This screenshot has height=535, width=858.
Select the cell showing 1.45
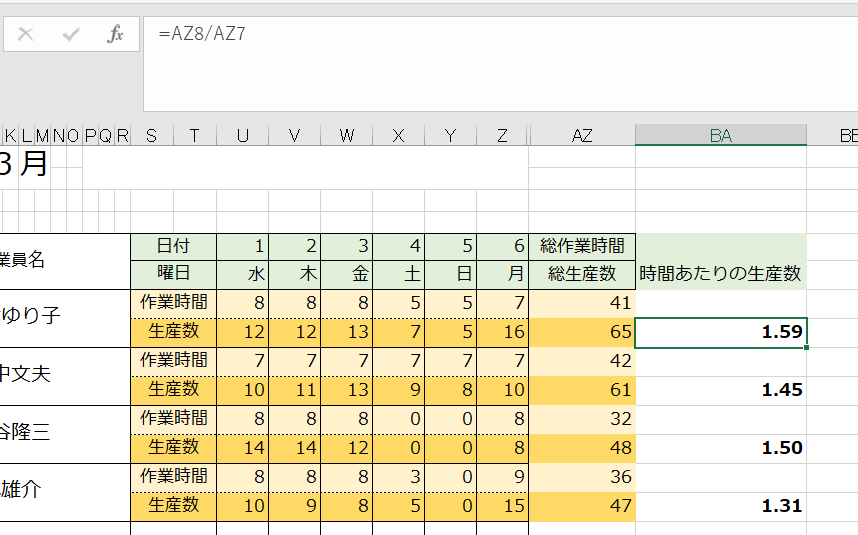720,390
